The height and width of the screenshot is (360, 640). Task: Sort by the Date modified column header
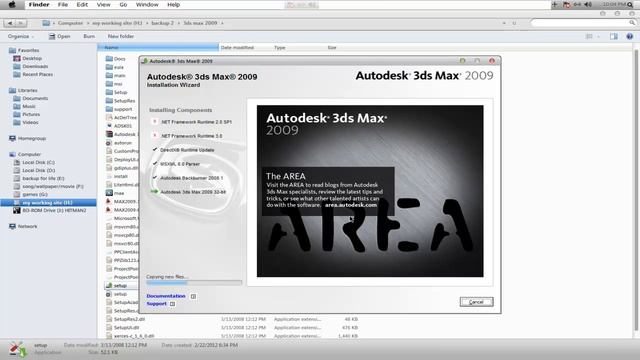tap(237, 48)
